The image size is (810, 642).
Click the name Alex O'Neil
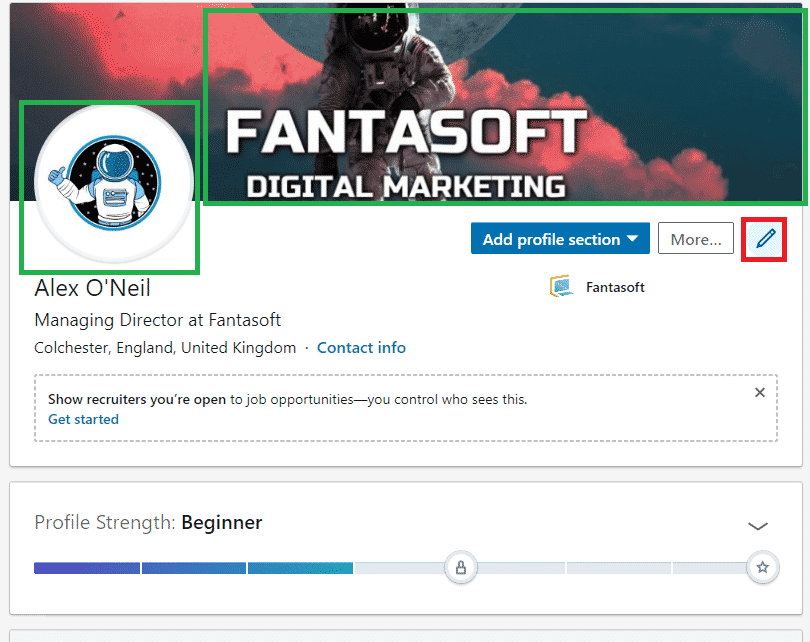[x=92, y=288]
